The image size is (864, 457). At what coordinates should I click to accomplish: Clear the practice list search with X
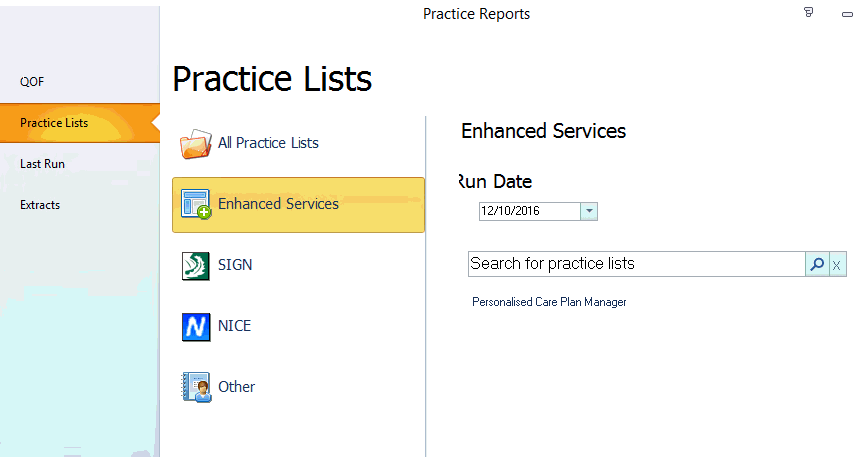click(x=837, y=264)
